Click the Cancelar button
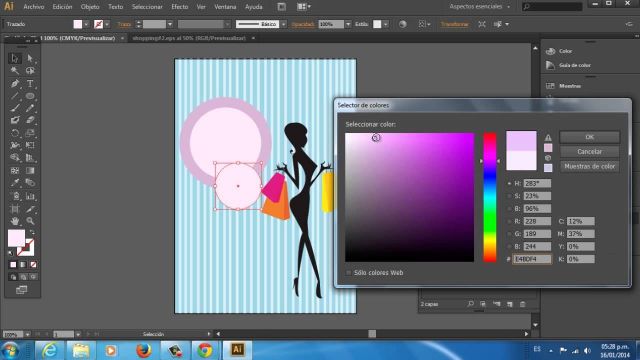 pyautogui.click(x=589, y=152)
